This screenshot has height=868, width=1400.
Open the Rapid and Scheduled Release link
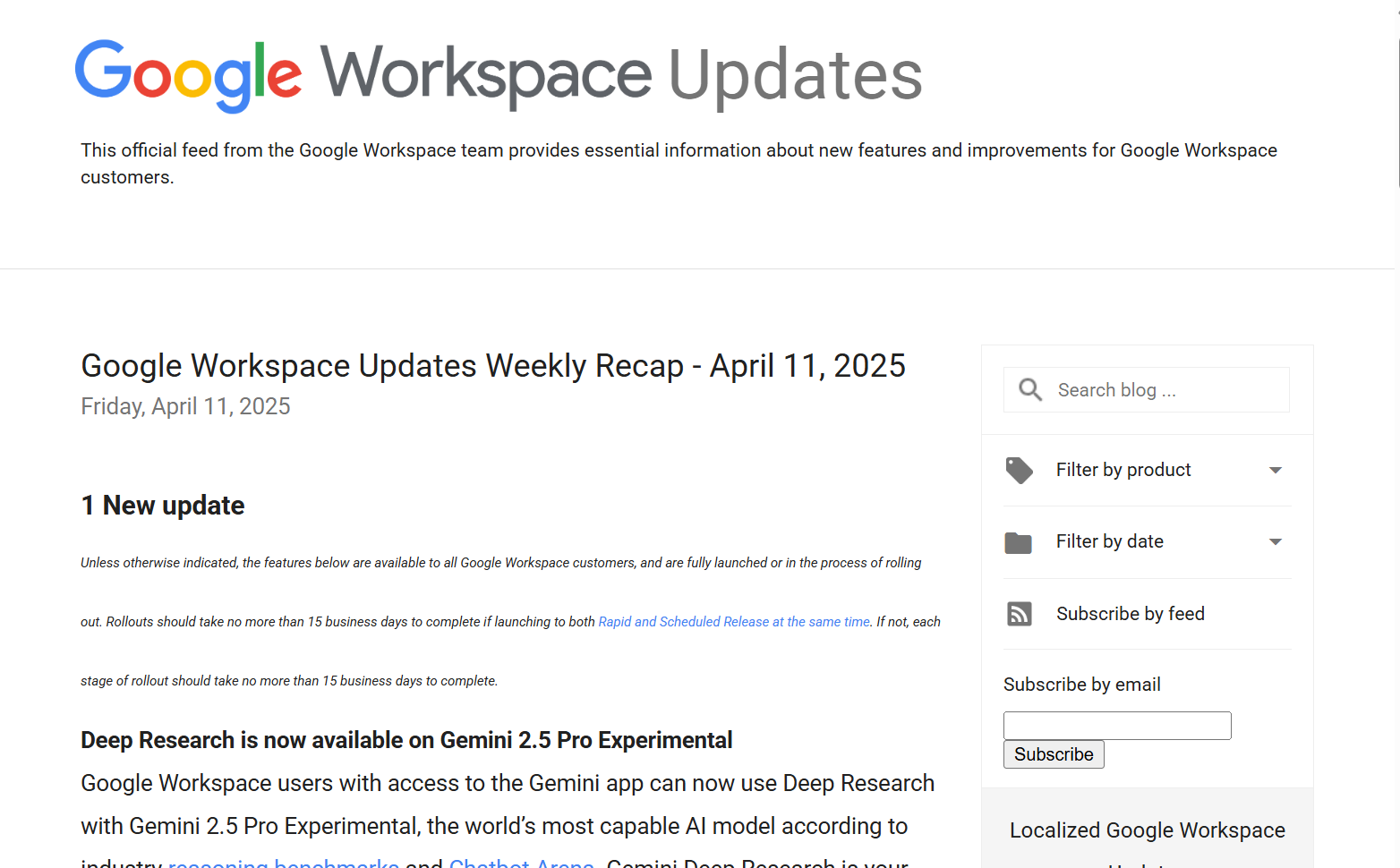coord(733,621)
